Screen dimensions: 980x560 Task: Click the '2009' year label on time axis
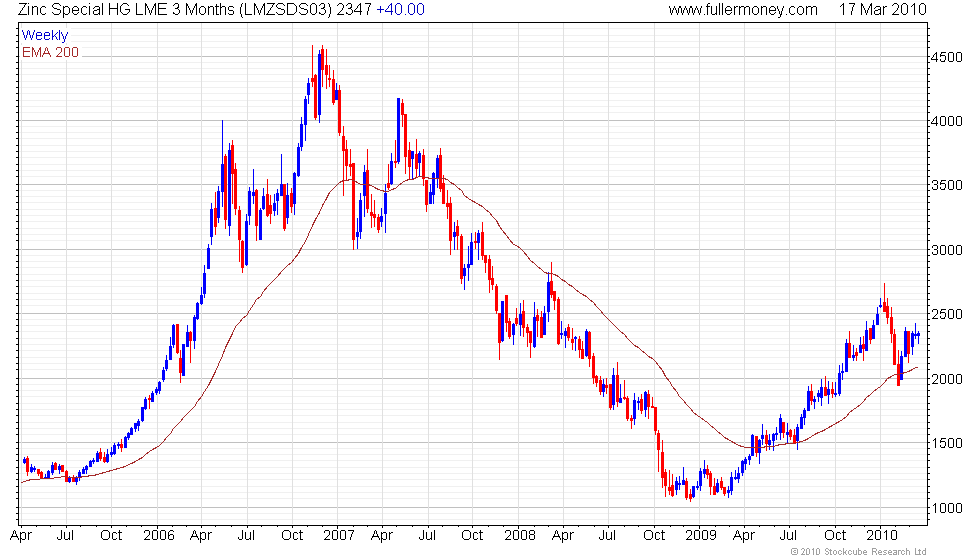click(700, 535)
